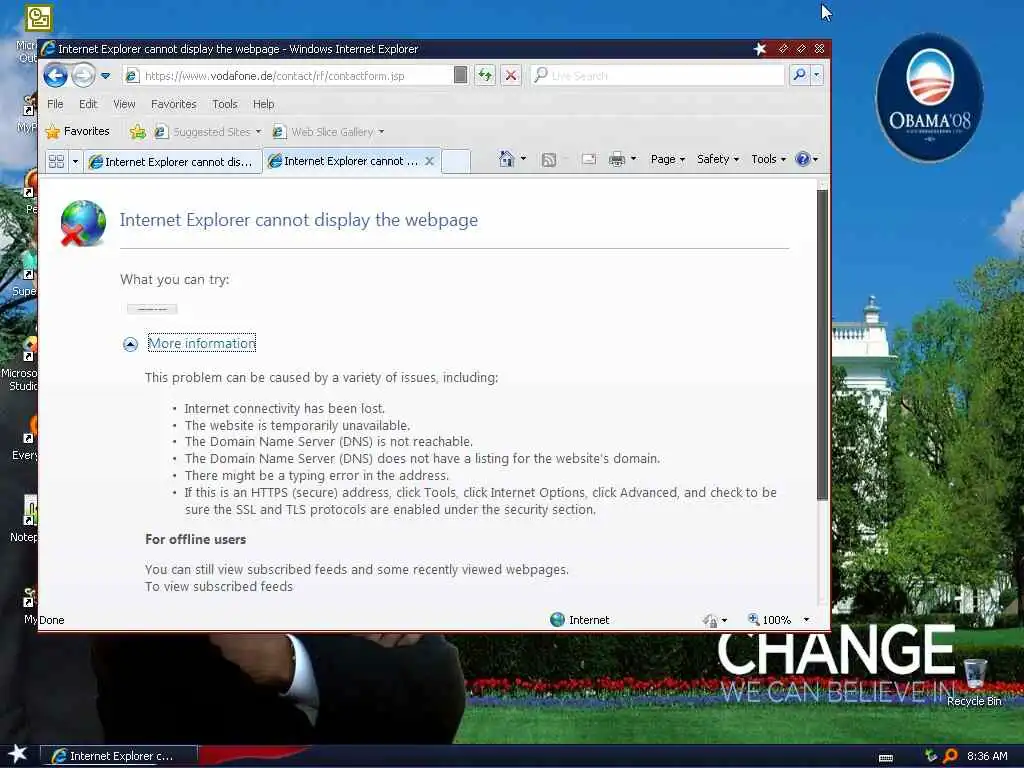Click the Forward navigation arrow button
The height and width of the screenshot is (768, 1024).
83,76
